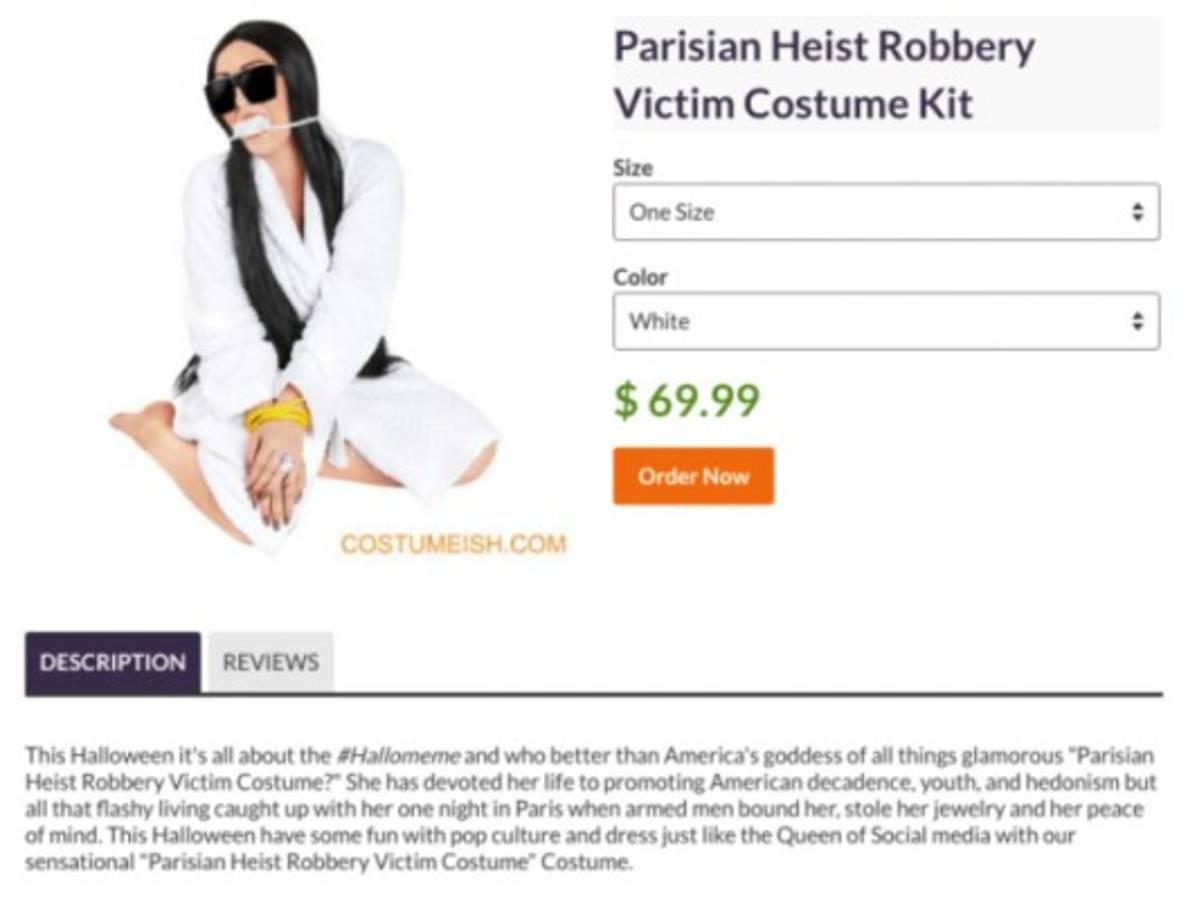Click the Color dropdown up-down arrow icon
This screenshot has width=1197, height=900.
[x=1137, y=321]
